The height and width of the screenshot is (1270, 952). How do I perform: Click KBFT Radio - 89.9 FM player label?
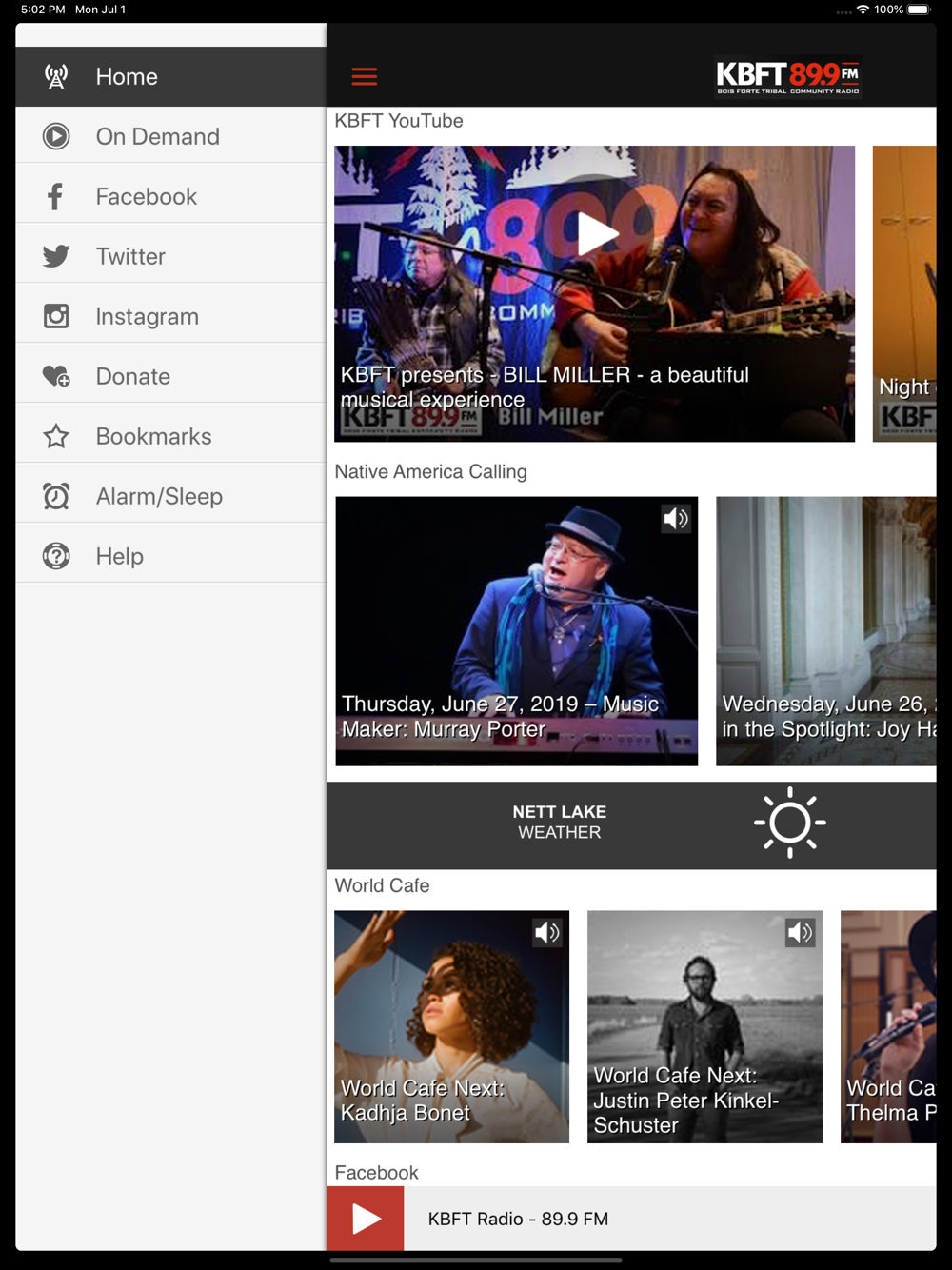coord(518,1219)
